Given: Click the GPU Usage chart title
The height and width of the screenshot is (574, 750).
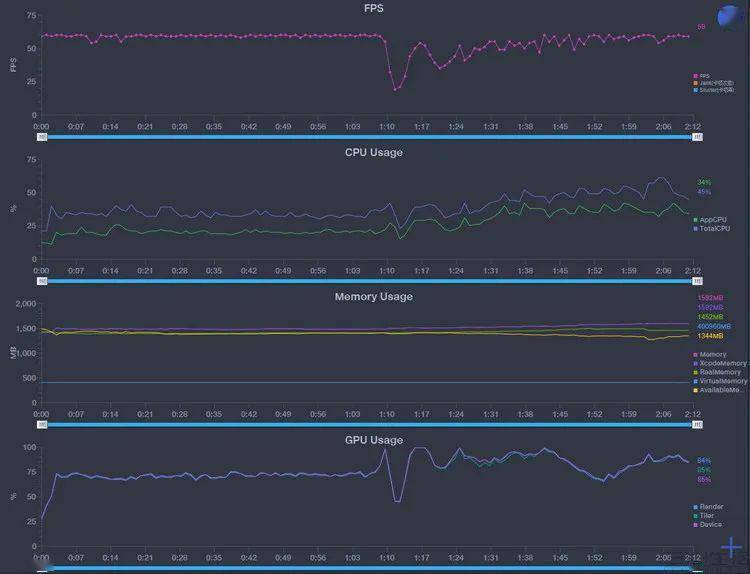Looking at the screenshot, I should click(374, 440).
